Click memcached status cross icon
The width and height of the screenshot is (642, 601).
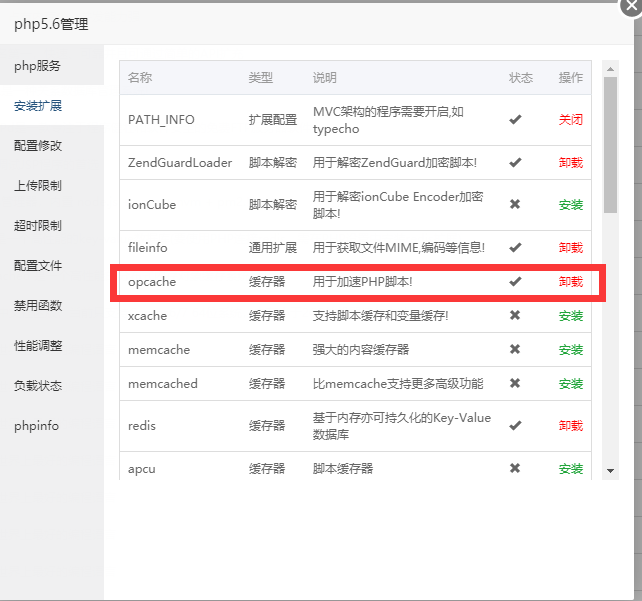click(515, 383)
